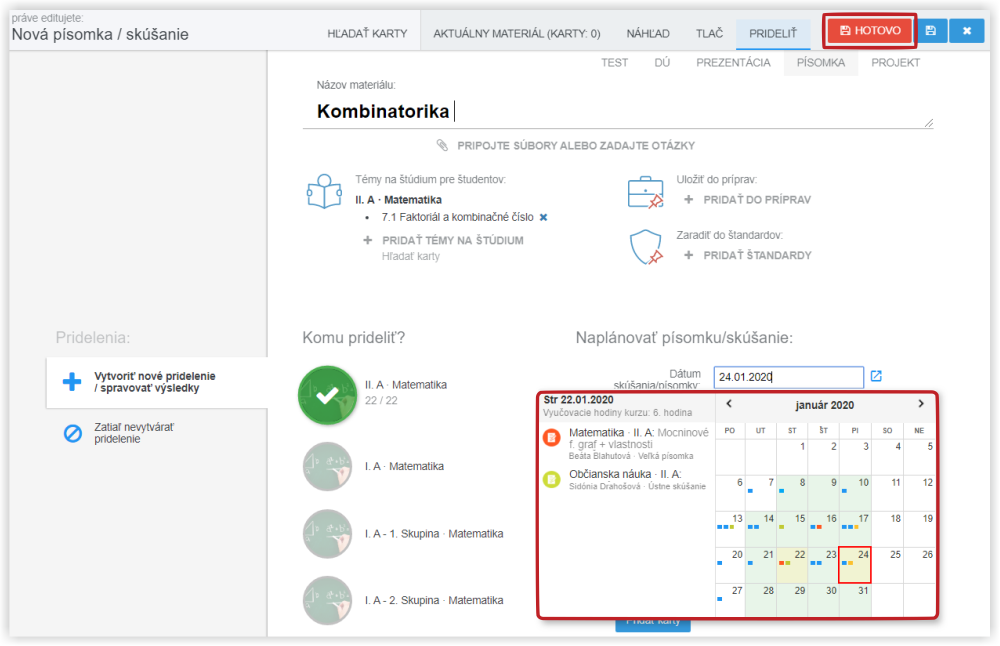
Task: Deselect the checked II. A Matematika class
Action: pos(327,395)
